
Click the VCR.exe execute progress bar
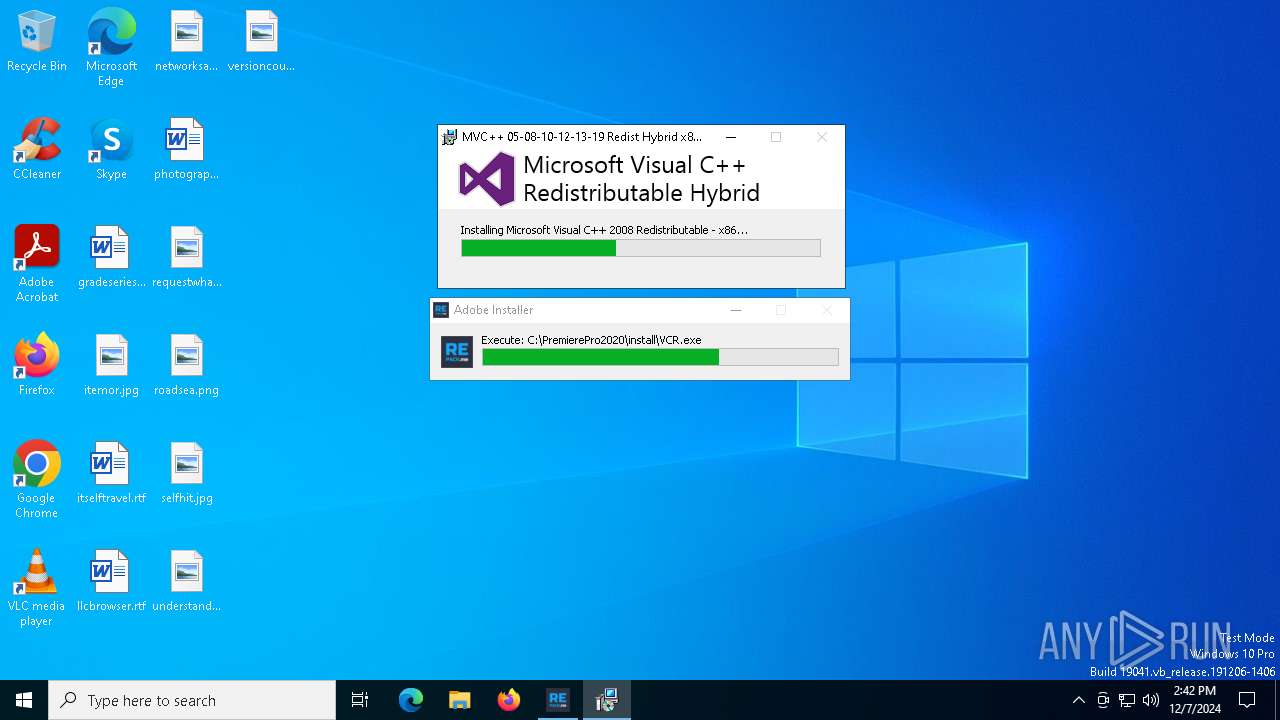[660, 357]
